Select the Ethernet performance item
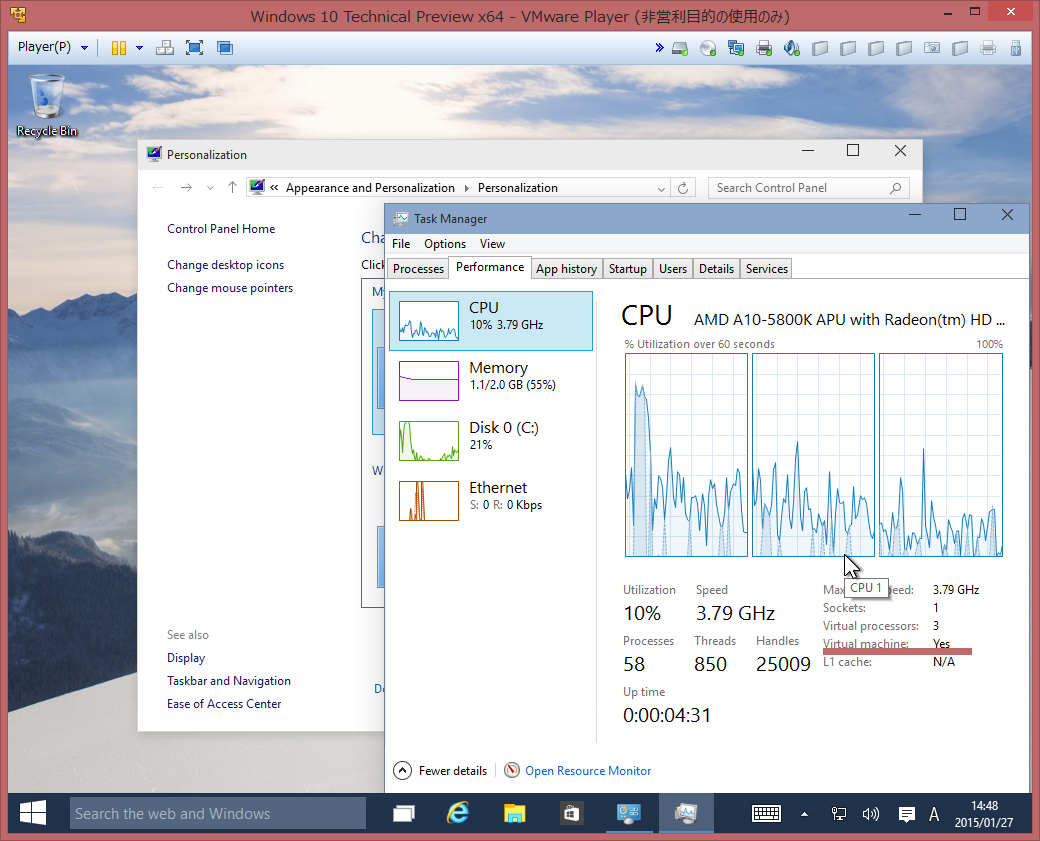1040x841 pixels. 491,501
